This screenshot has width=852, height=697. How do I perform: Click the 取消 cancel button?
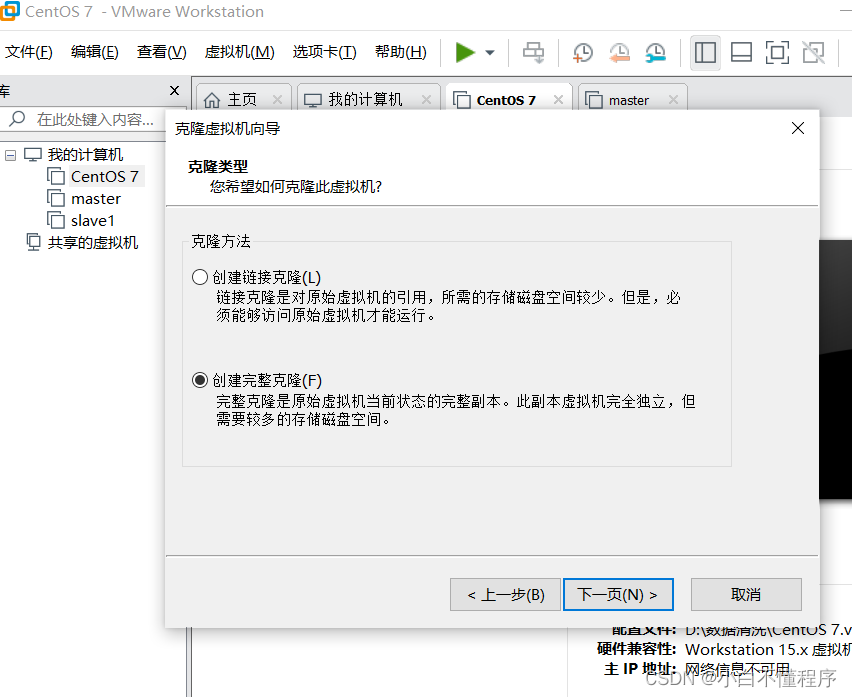pos(746,595)
